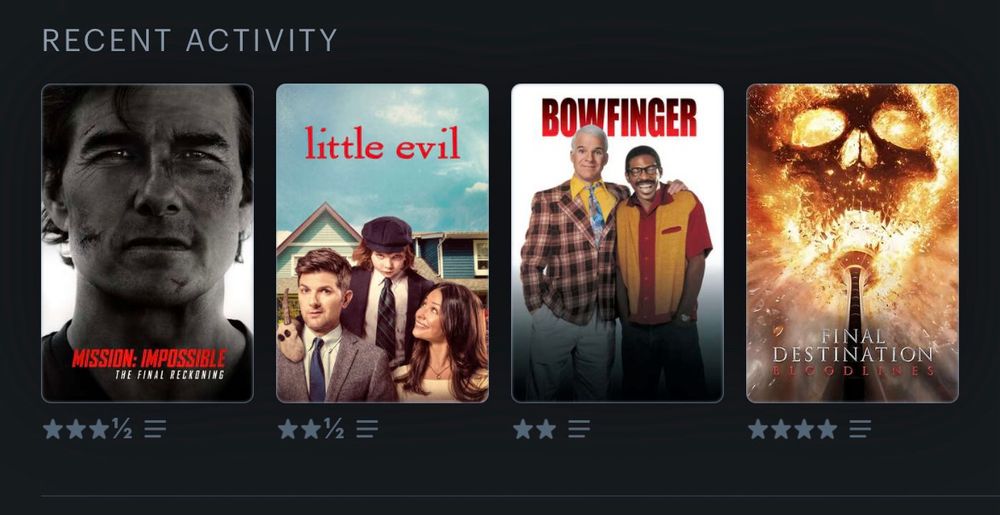Click the second star under Bowfinger

click(546, 429)
